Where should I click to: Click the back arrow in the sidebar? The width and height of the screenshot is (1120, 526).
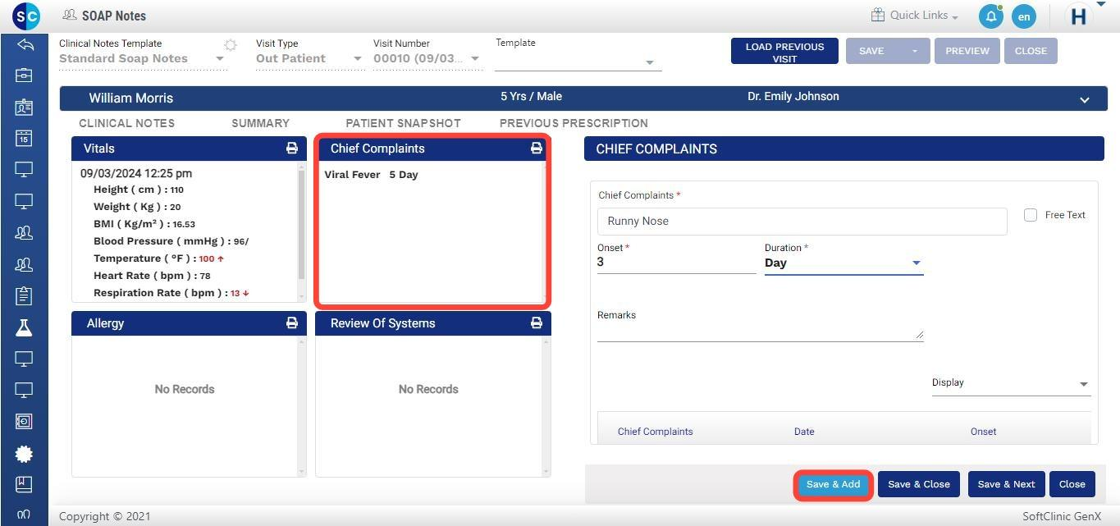pyautogui.click(x=25, y=45)
